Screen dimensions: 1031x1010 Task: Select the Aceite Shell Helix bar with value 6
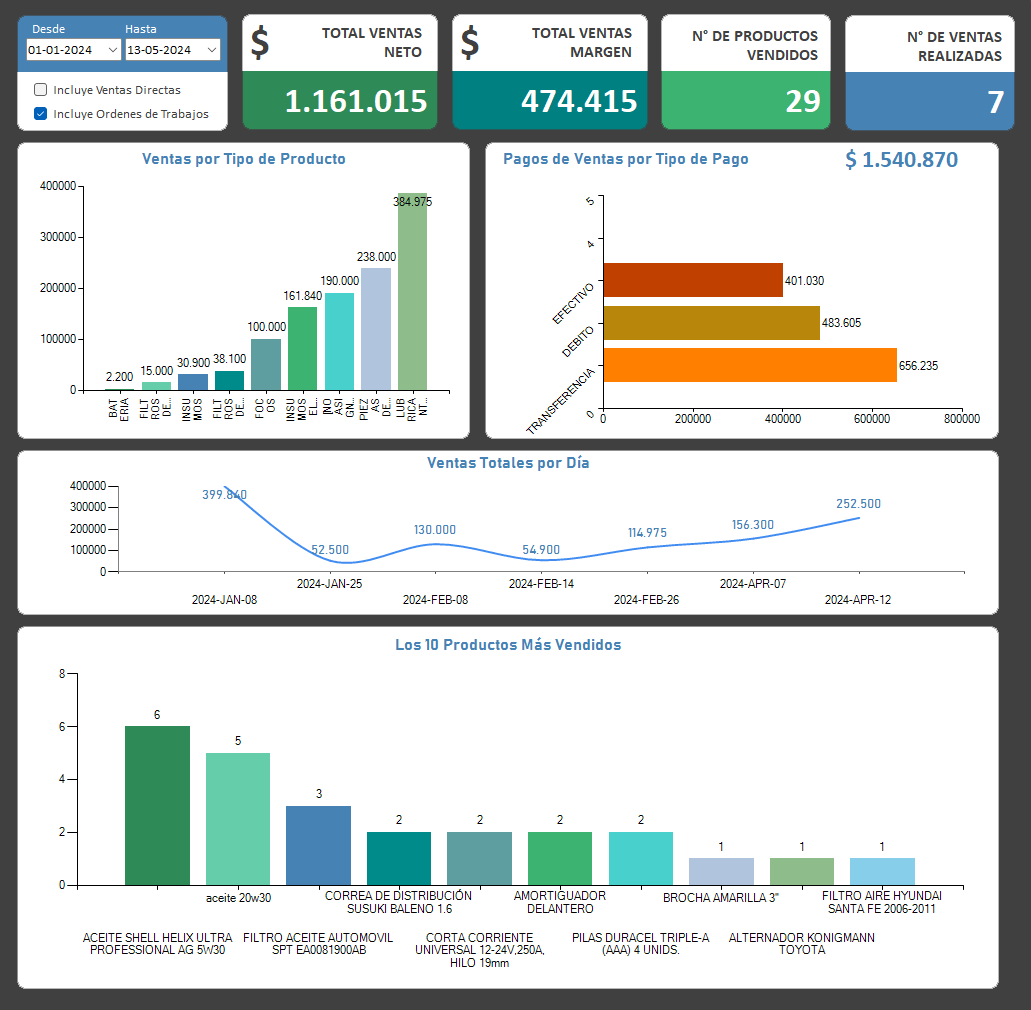click(x=157, y=806)
